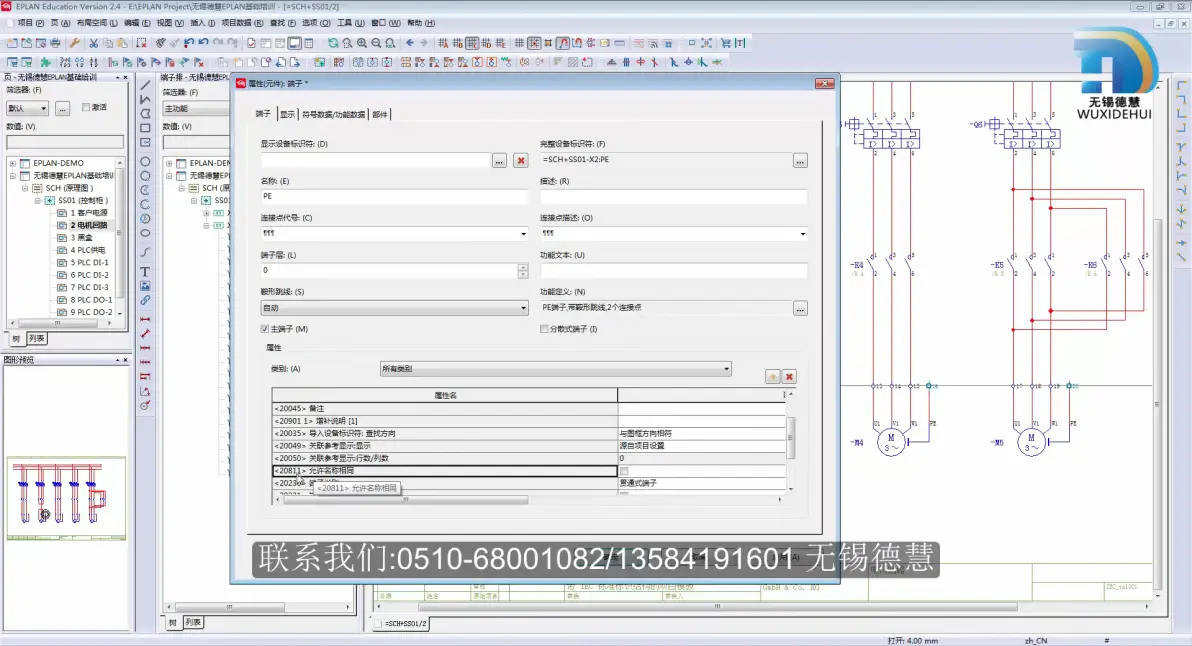This screenshot has height=646, width=1192.
Task: Click browse button for 完整设备标识符
Action: pyautogui.click(x=800, y=160)
